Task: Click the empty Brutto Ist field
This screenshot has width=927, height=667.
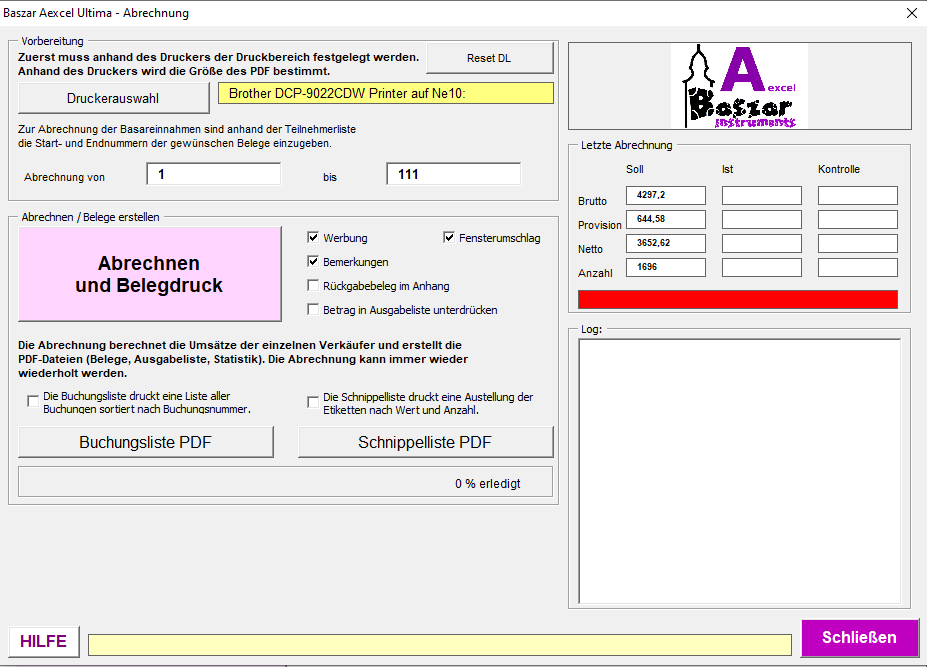Action: [x=762, y=195]
